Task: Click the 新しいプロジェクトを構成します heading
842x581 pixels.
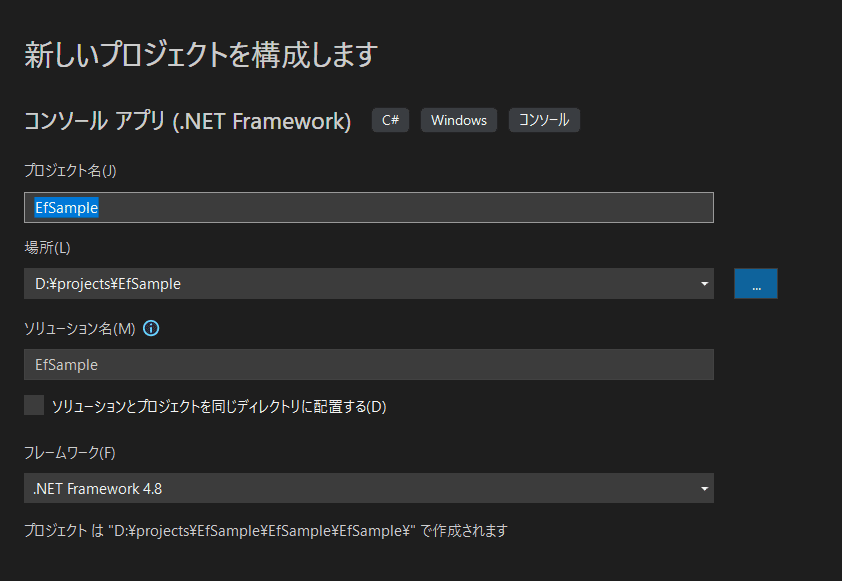Action: tap(200, 54)
